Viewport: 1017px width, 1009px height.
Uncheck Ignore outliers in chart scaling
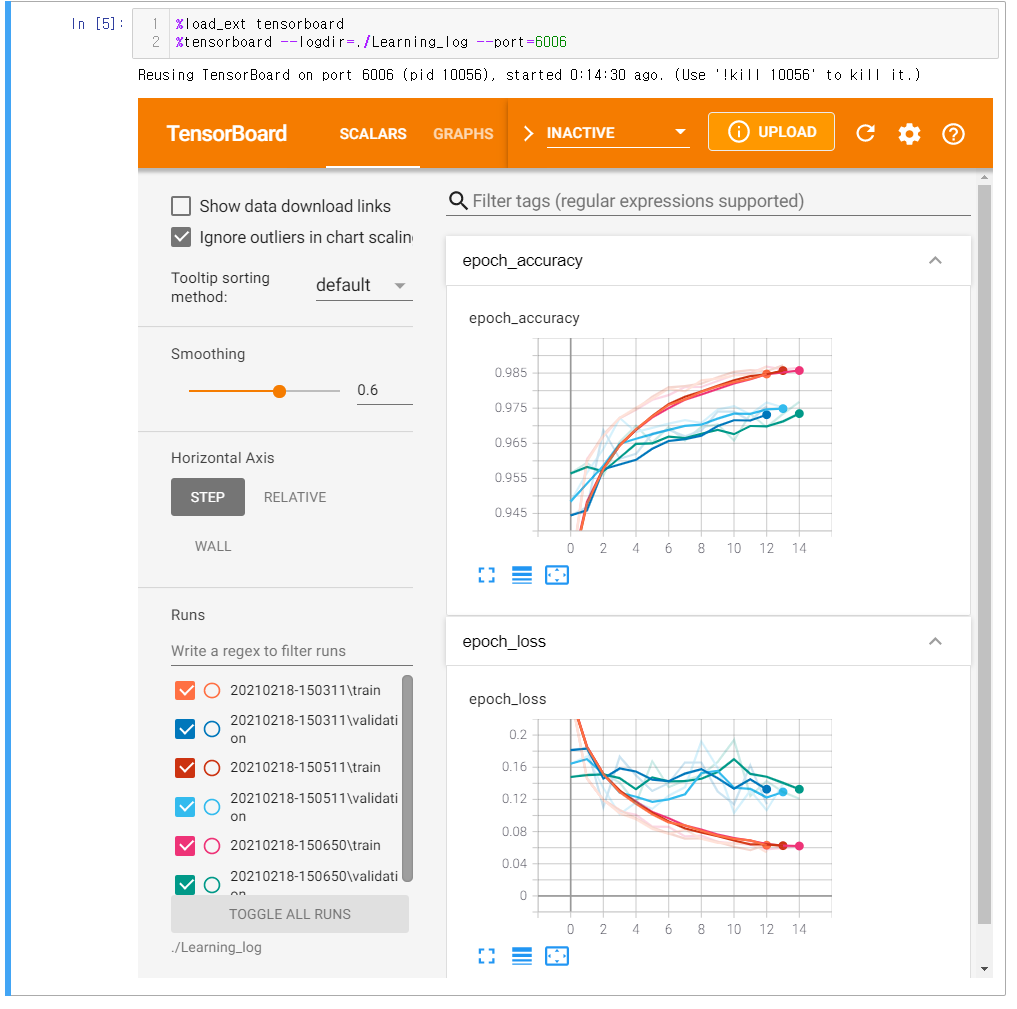(x=181, y=237)
